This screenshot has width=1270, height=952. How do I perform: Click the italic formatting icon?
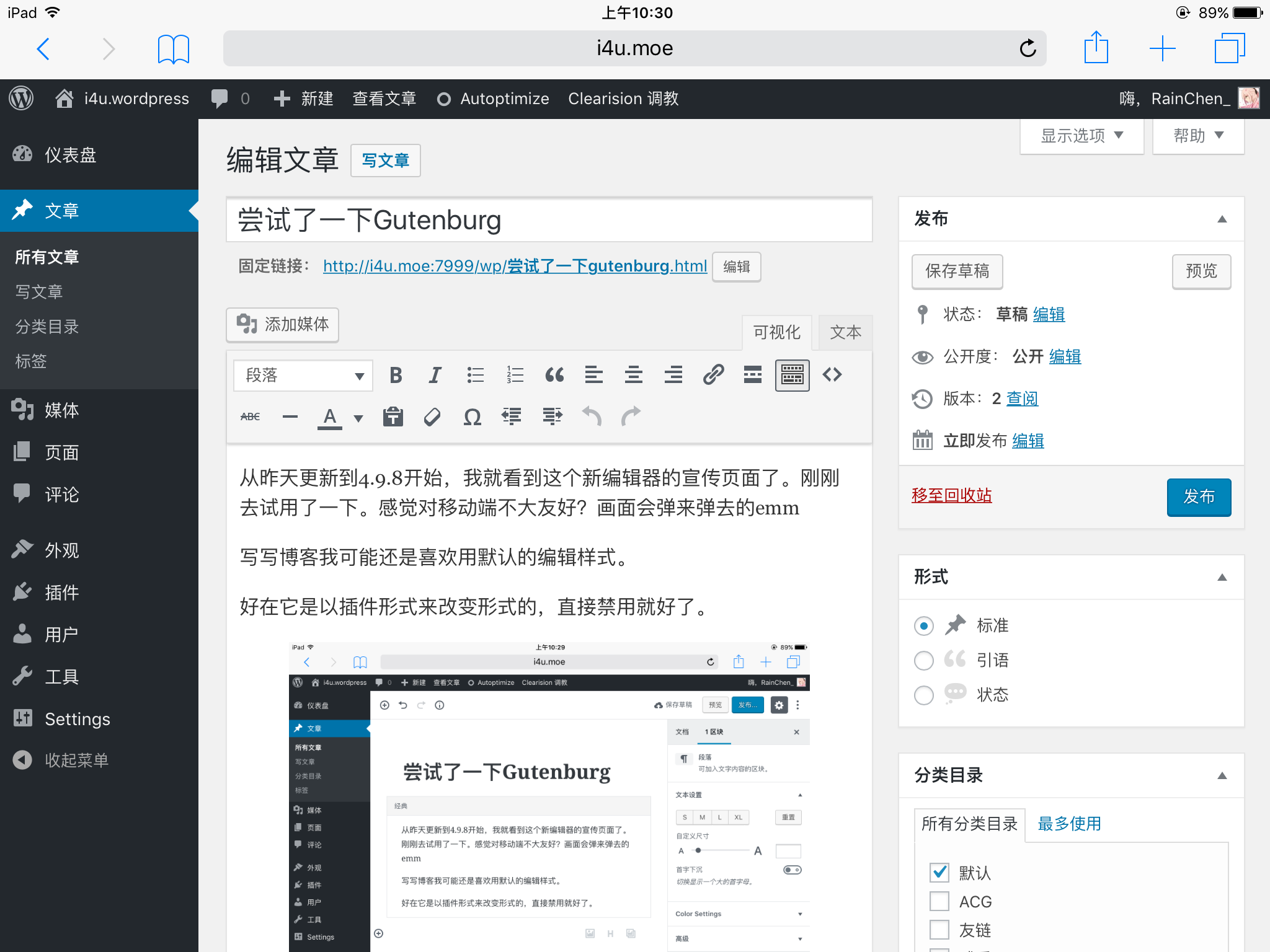pos(435,375)
